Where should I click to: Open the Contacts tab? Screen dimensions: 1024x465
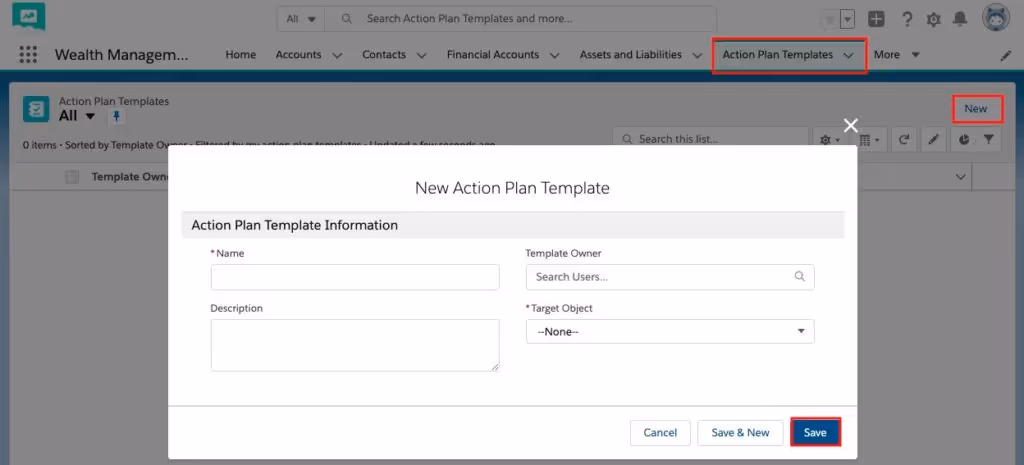coord(384,55)
